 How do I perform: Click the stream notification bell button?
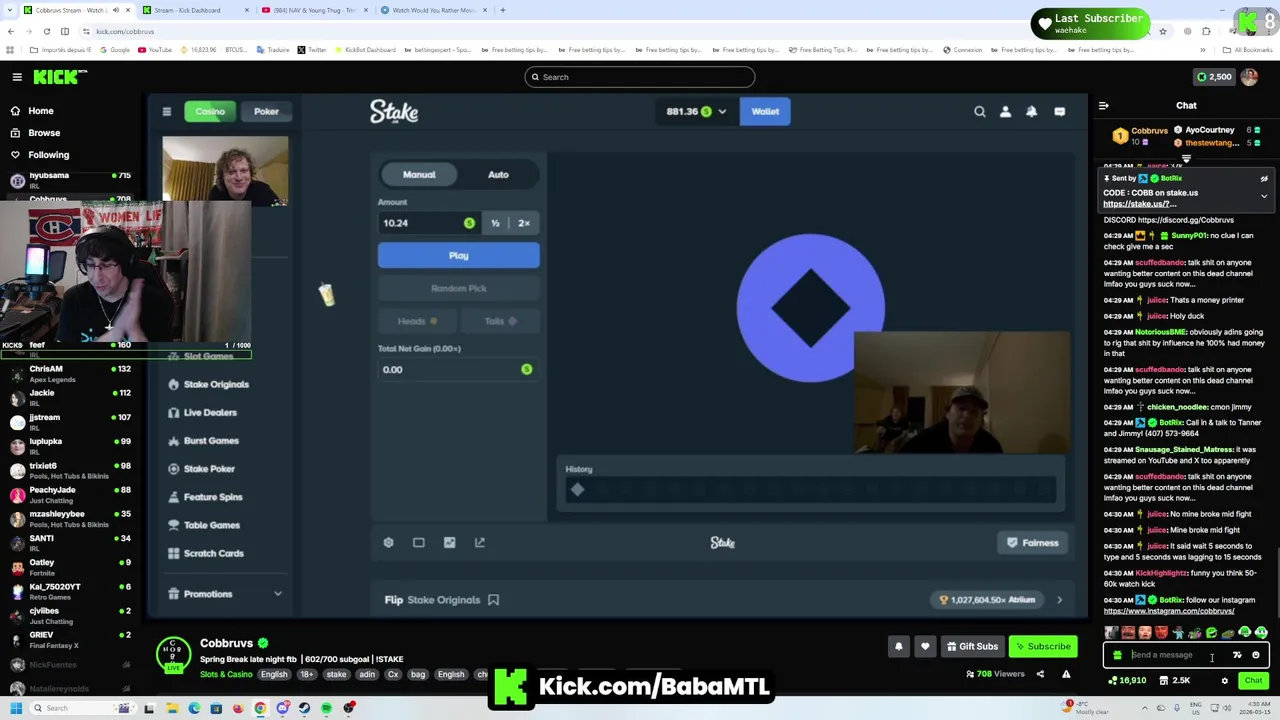click(898, 646)
